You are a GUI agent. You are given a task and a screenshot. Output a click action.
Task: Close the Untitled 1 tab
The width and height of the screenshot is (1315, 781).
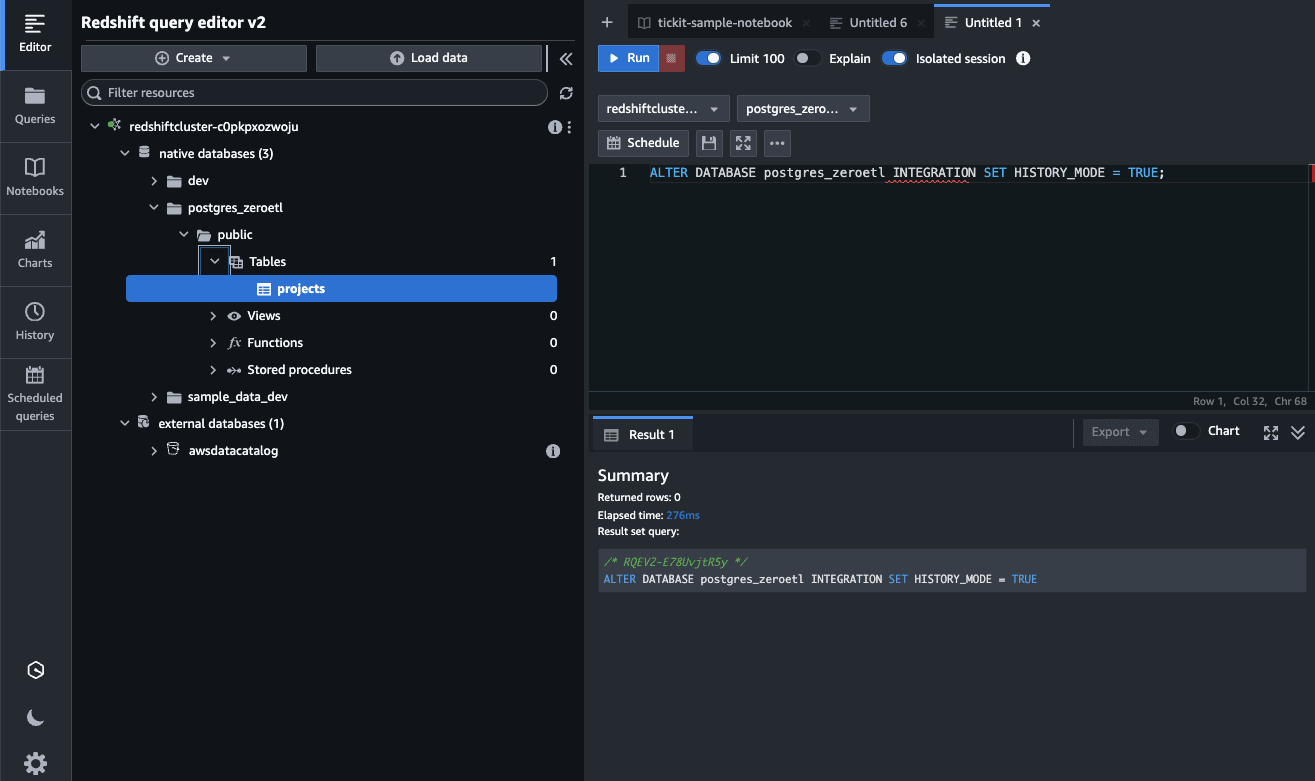point(1036,23)
